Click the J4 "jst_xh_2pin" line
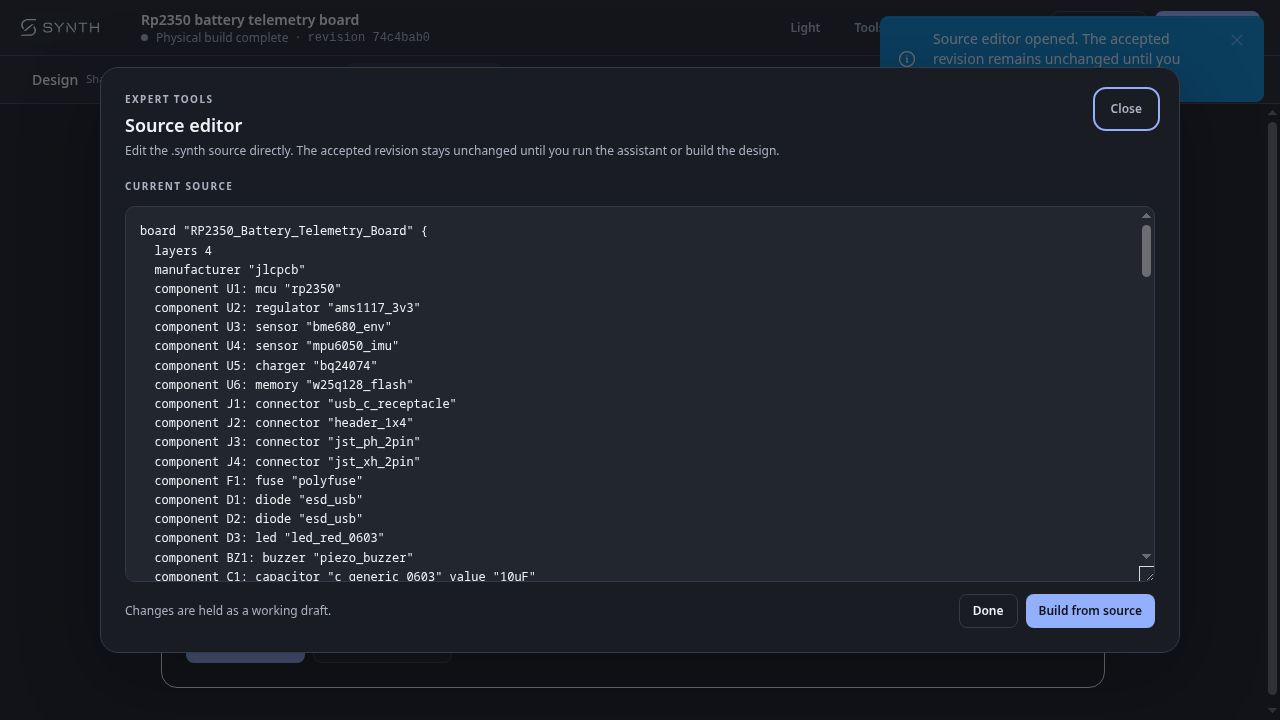Image resolution: width=1280 pixels, height=720 pixels. click(x=287, y=462)
